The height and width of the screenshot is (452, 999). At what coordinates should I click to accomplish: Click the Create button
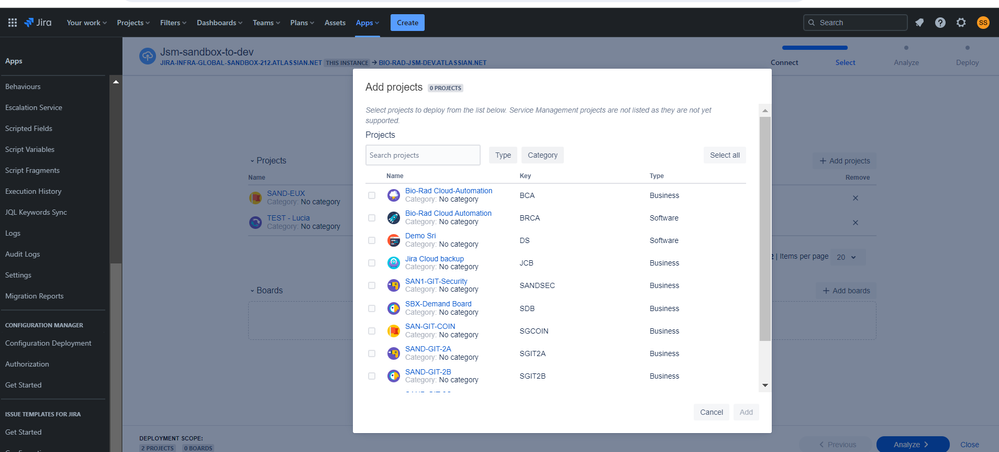pyautogui.click(x=407, y=22)
